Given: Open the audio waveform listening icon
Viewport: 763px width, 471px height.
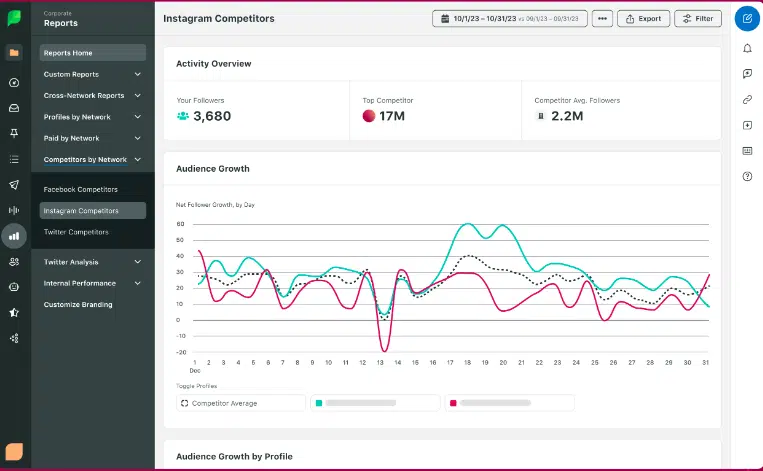Looking at the screenshot, I should pos(14,210).
